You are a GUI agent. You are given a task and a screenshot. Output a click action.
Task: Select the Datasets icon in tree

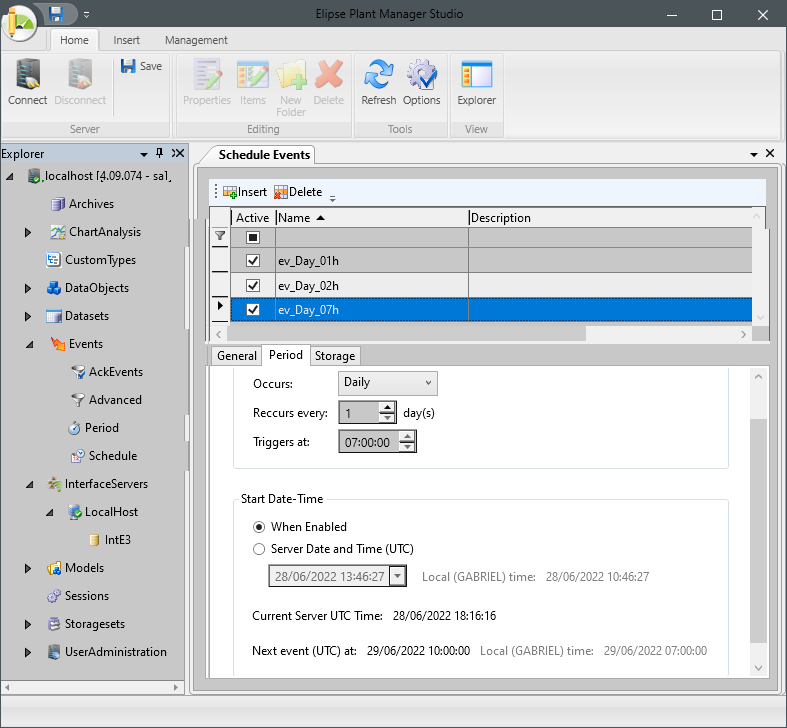click(x=53, y=316)
